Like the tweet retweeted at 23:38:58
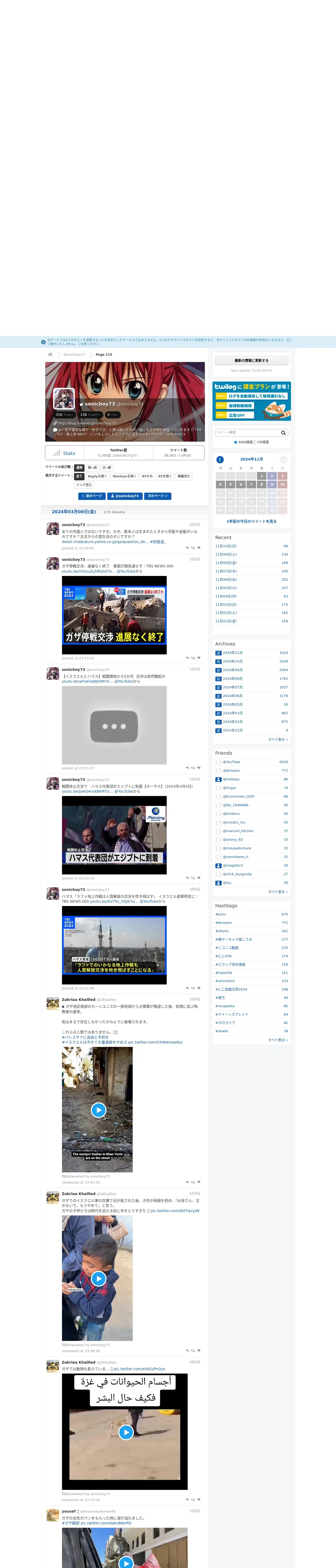 coord(199,1351)
